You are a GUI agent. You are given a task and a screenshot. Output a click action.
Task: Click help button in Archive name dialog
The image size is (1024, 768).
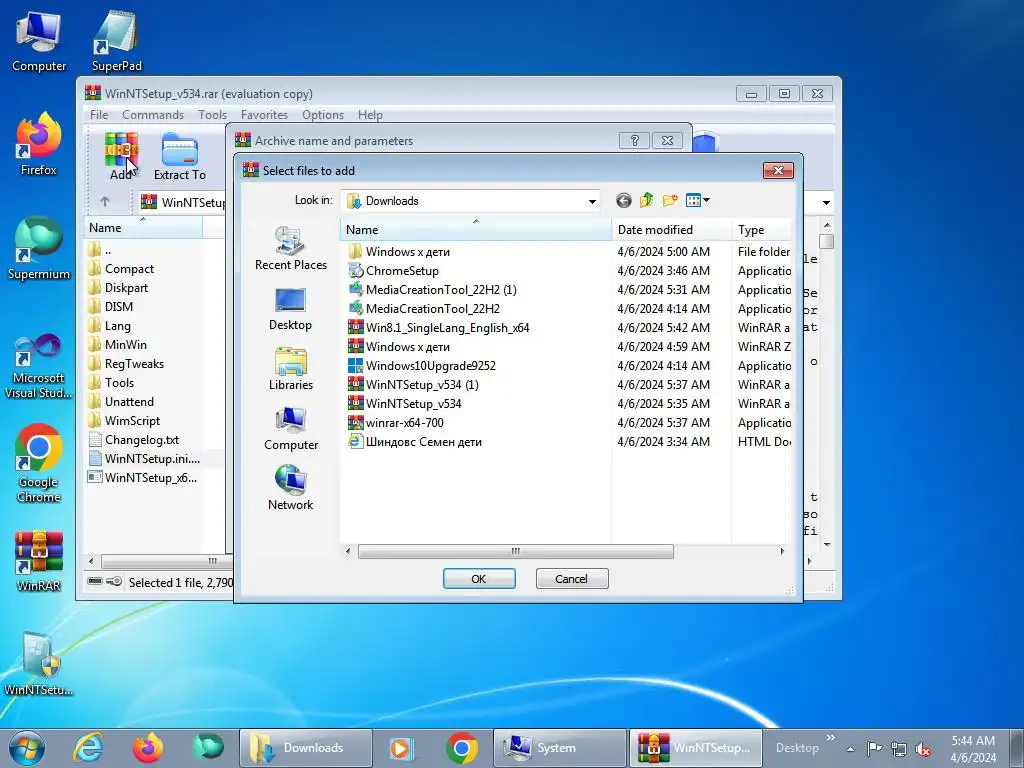coord(633,140)
